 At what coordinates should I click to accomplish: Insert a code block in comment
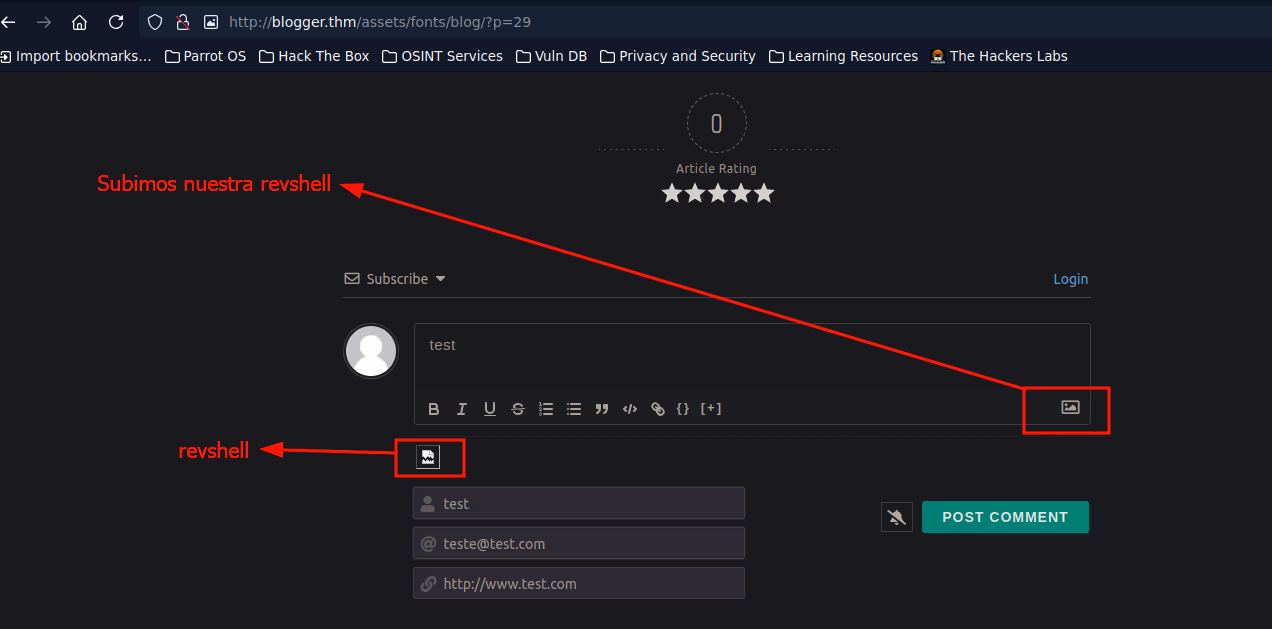630,409
